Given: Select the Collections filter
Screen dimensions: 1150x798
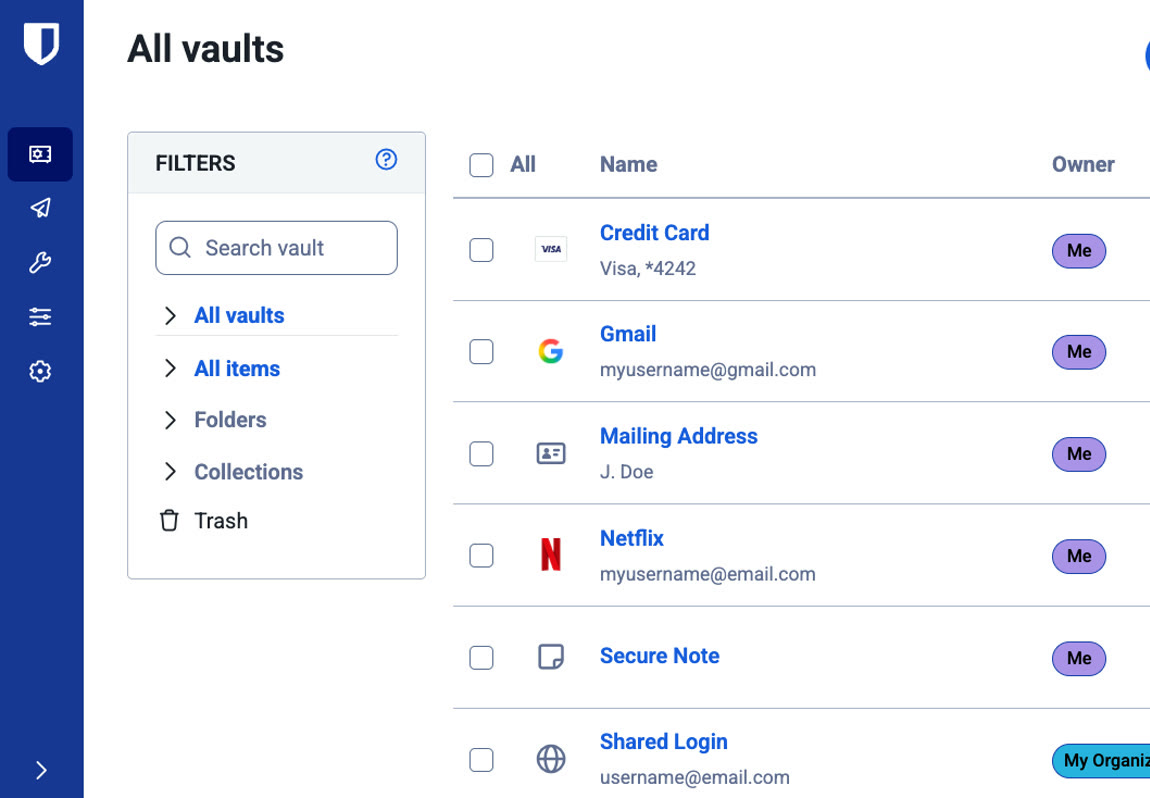Looking at the screenshot, I should point(249,472).
